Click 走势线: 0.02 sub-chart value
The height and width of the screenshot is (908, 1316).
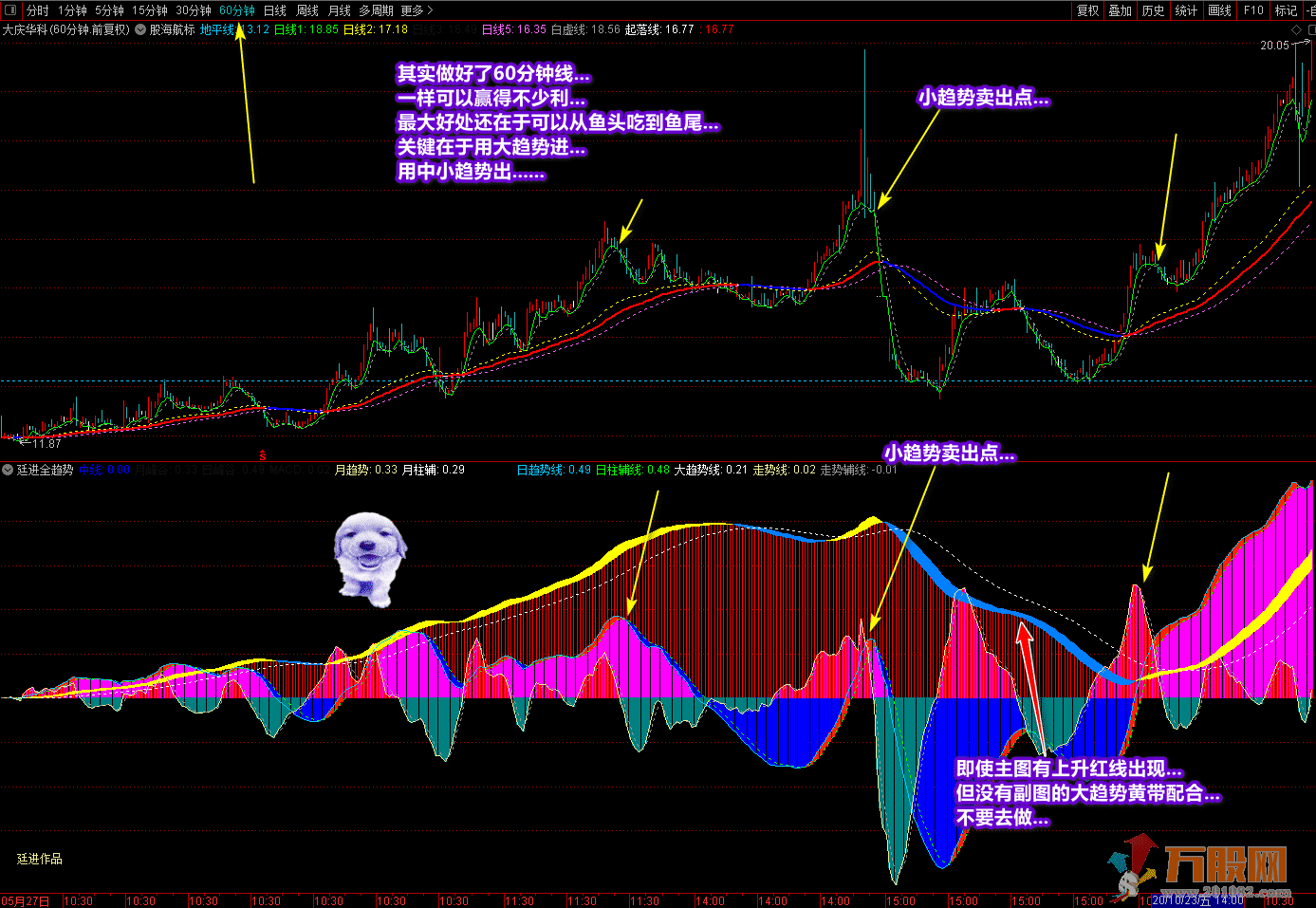[x=784, y=470]
